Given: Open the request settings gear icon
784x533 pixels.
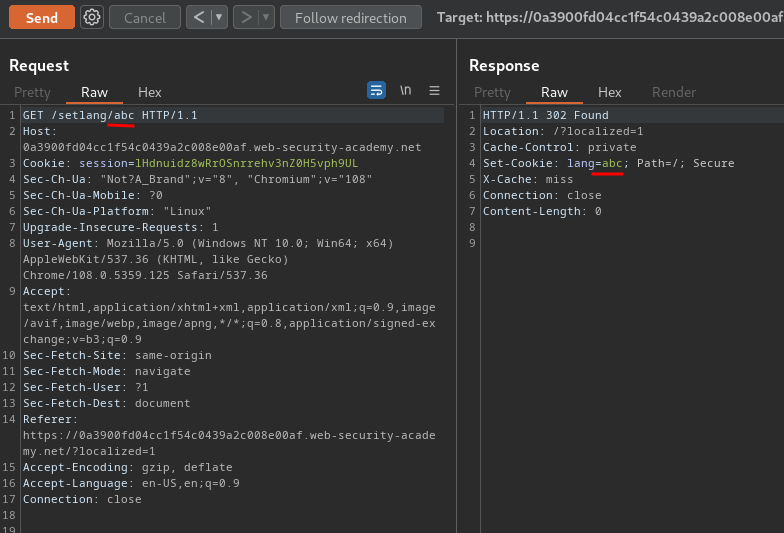Looking at the screenshot, I should pyautogui.click(x=92, y=18).
